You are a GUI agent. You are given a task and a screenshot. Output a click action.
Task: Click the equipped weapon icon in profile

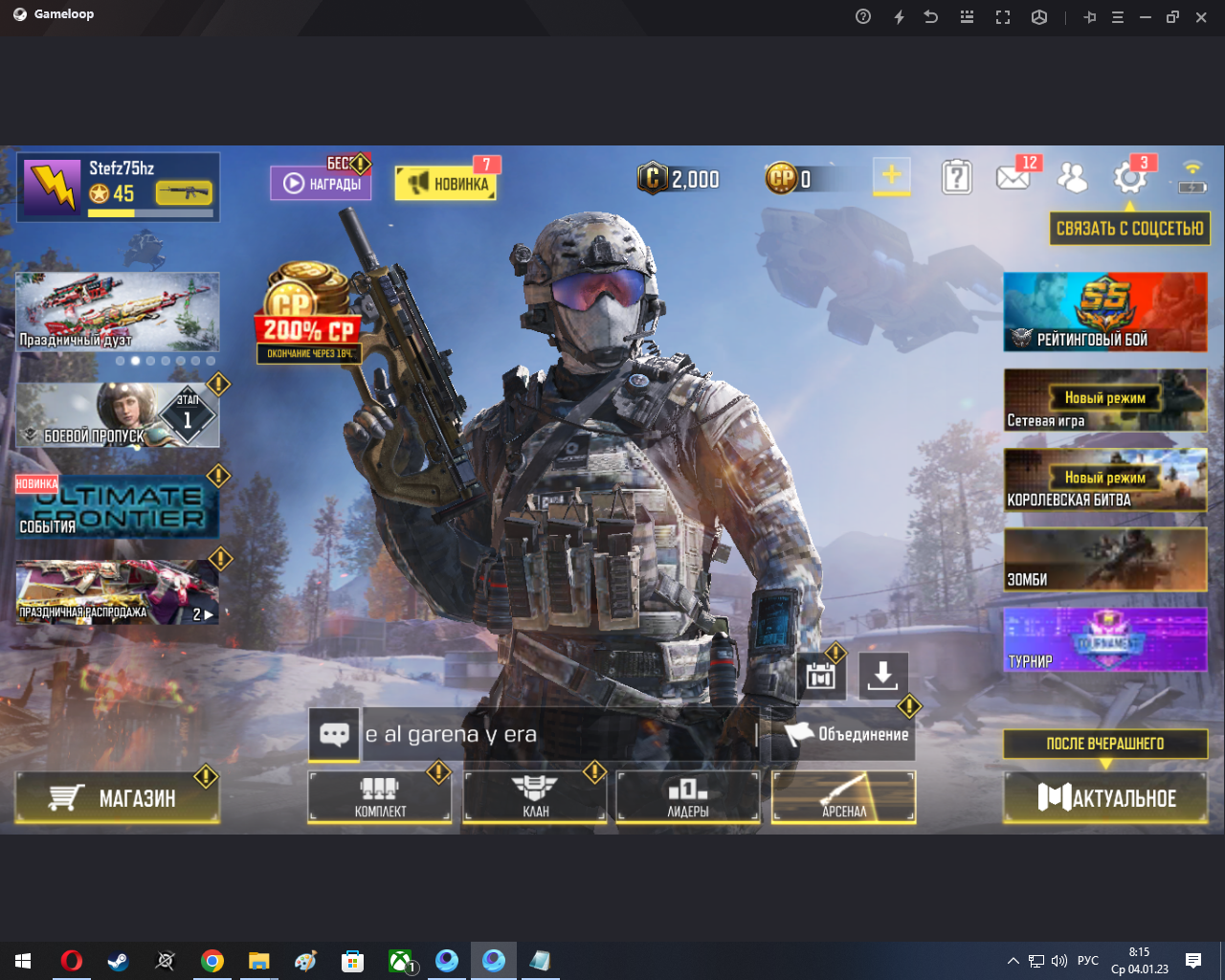(184, 193)
